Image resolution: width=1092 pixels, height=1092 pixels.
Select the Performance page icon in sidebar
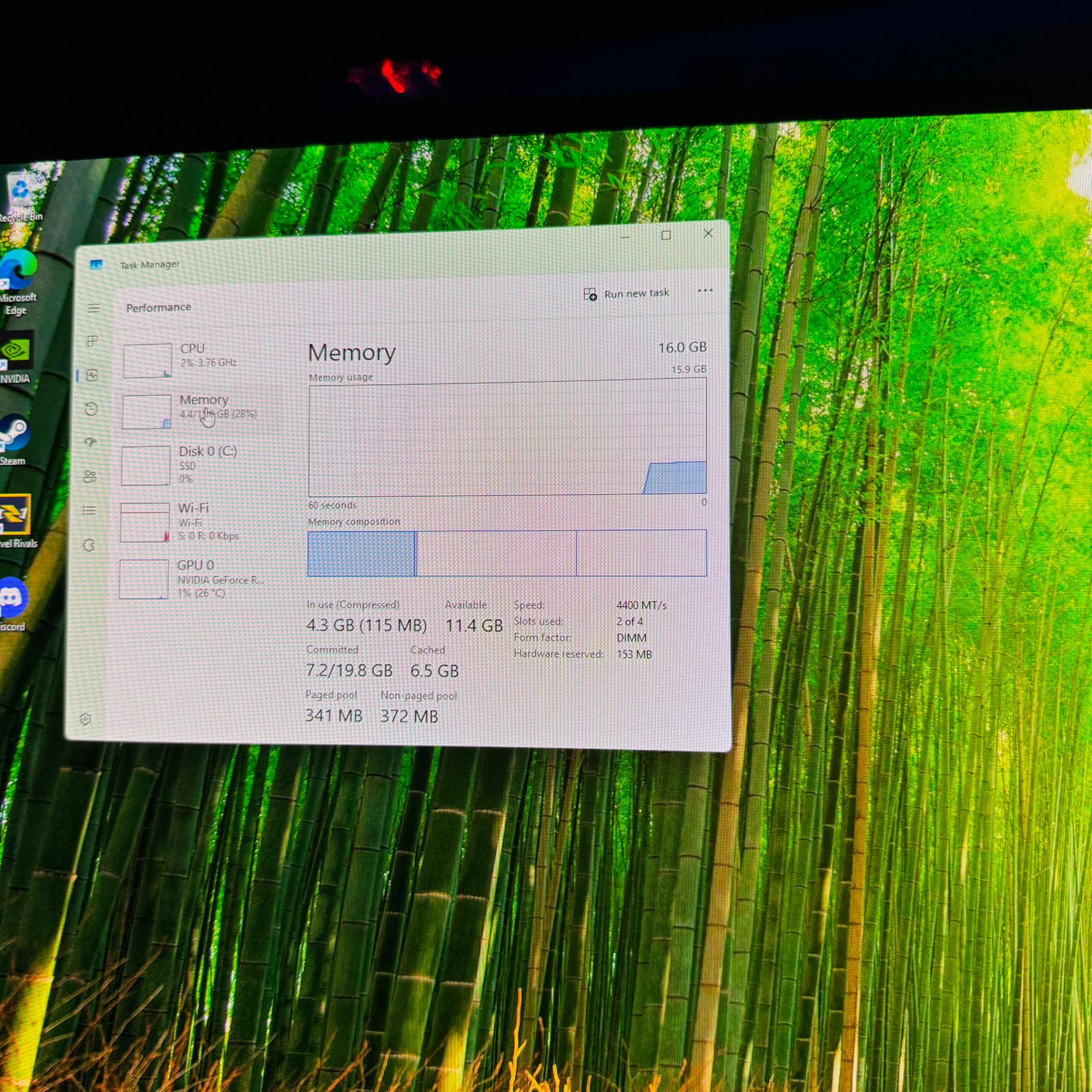point(93,375)
